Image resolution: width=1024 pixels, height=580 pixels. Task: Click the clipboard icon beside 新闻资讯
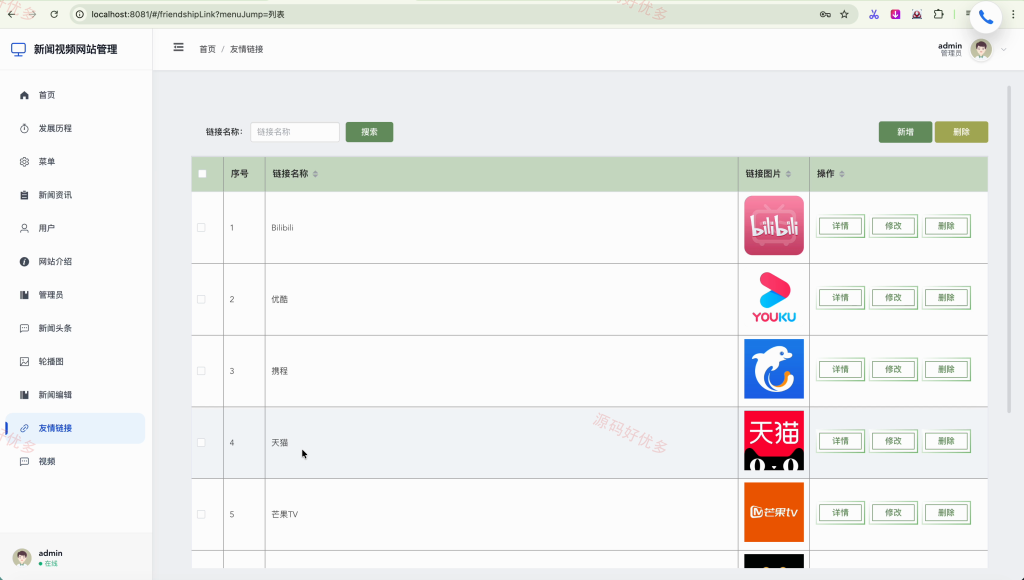point(24,195)
